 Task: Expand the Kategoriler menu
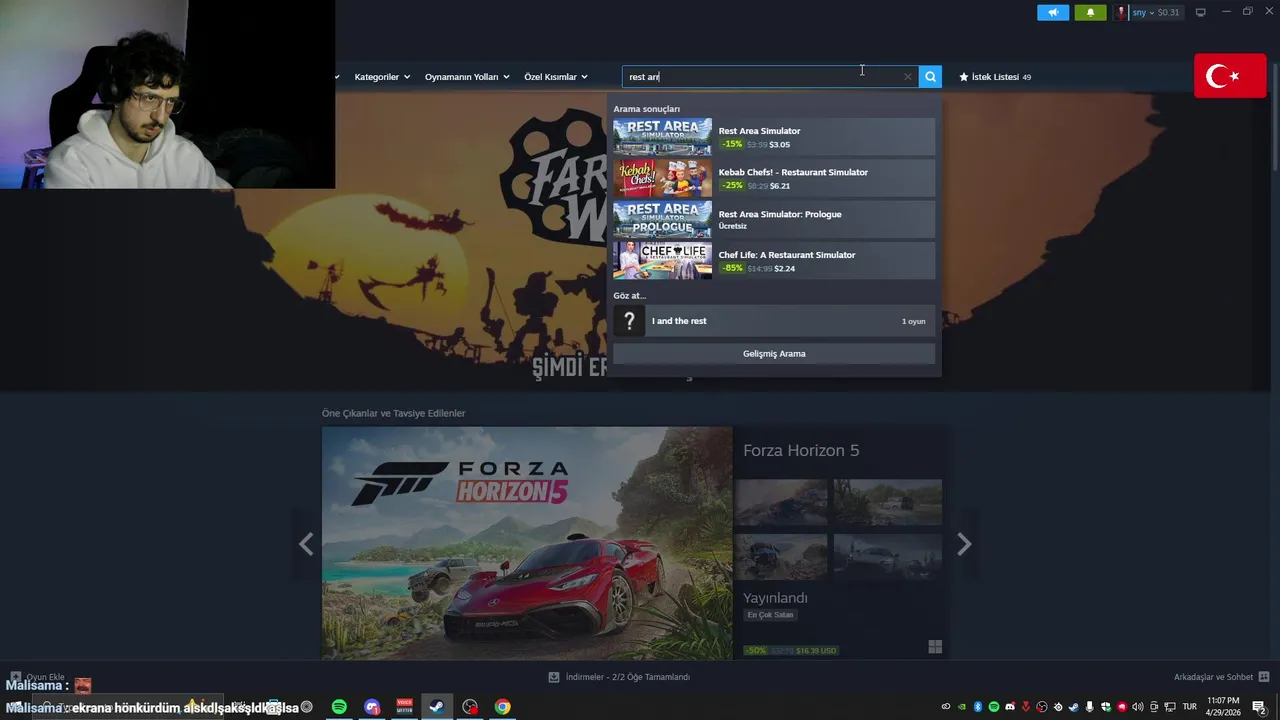click(382, 77)
